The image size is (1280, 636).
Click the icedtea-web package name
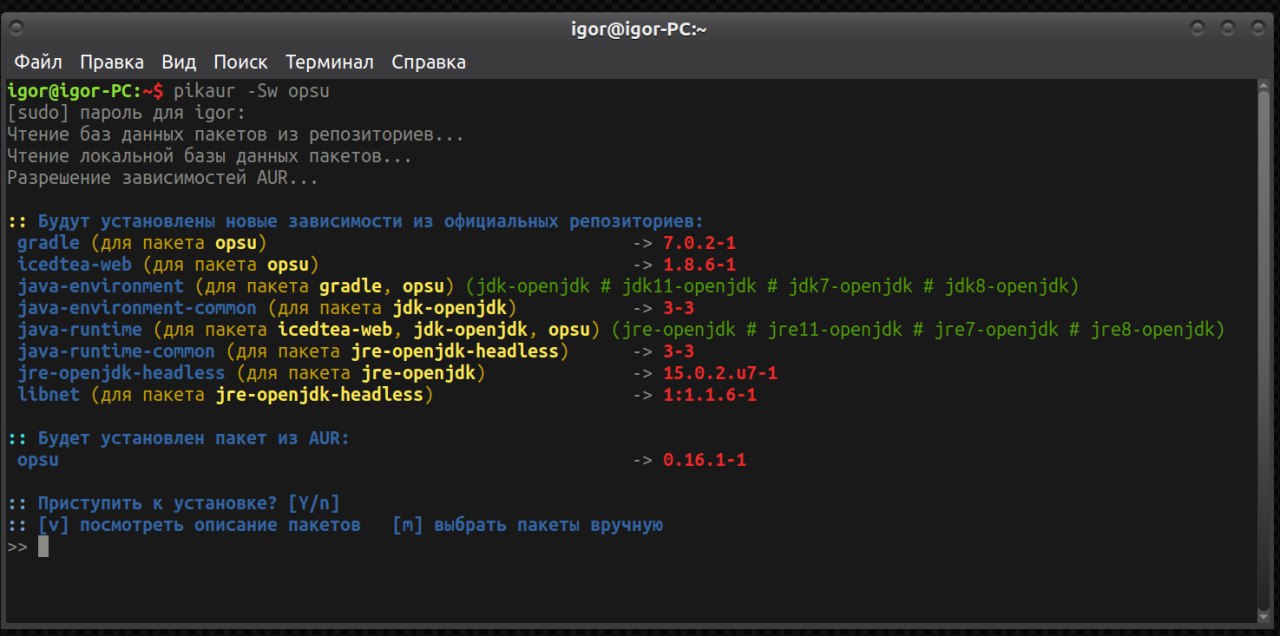coord(74,264)
